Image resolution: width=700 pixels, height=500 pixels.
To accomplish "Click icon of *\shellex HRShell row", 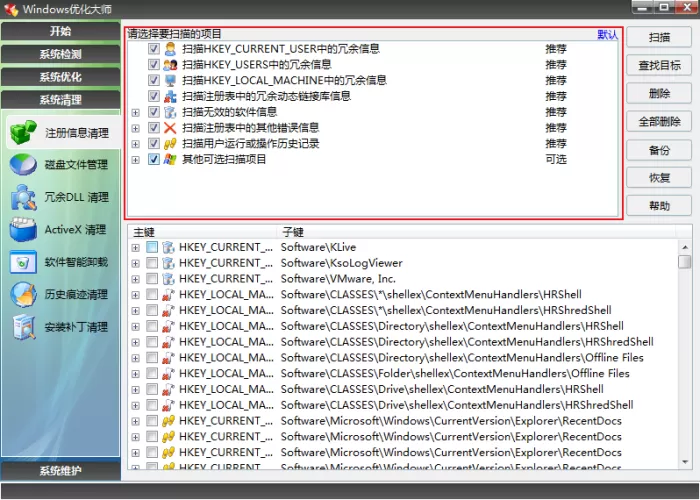I will coord(168,295).
